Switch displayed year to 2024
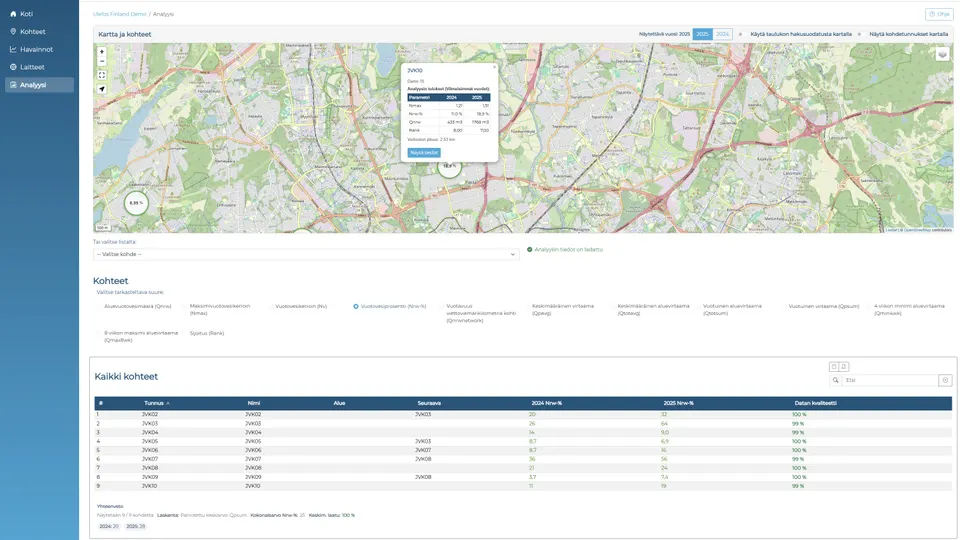Screen dimensions: 960x540 click(x=722, y=34)
